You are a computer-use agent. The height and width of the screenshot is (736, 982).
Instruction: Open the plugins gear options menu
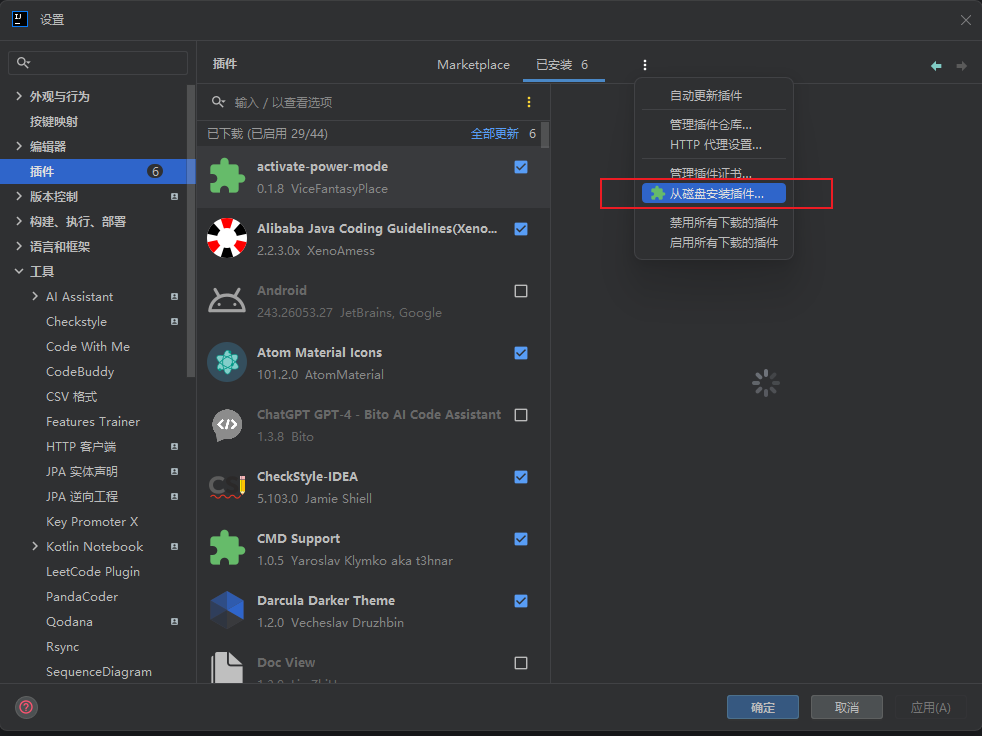click(x=645, y=65)
